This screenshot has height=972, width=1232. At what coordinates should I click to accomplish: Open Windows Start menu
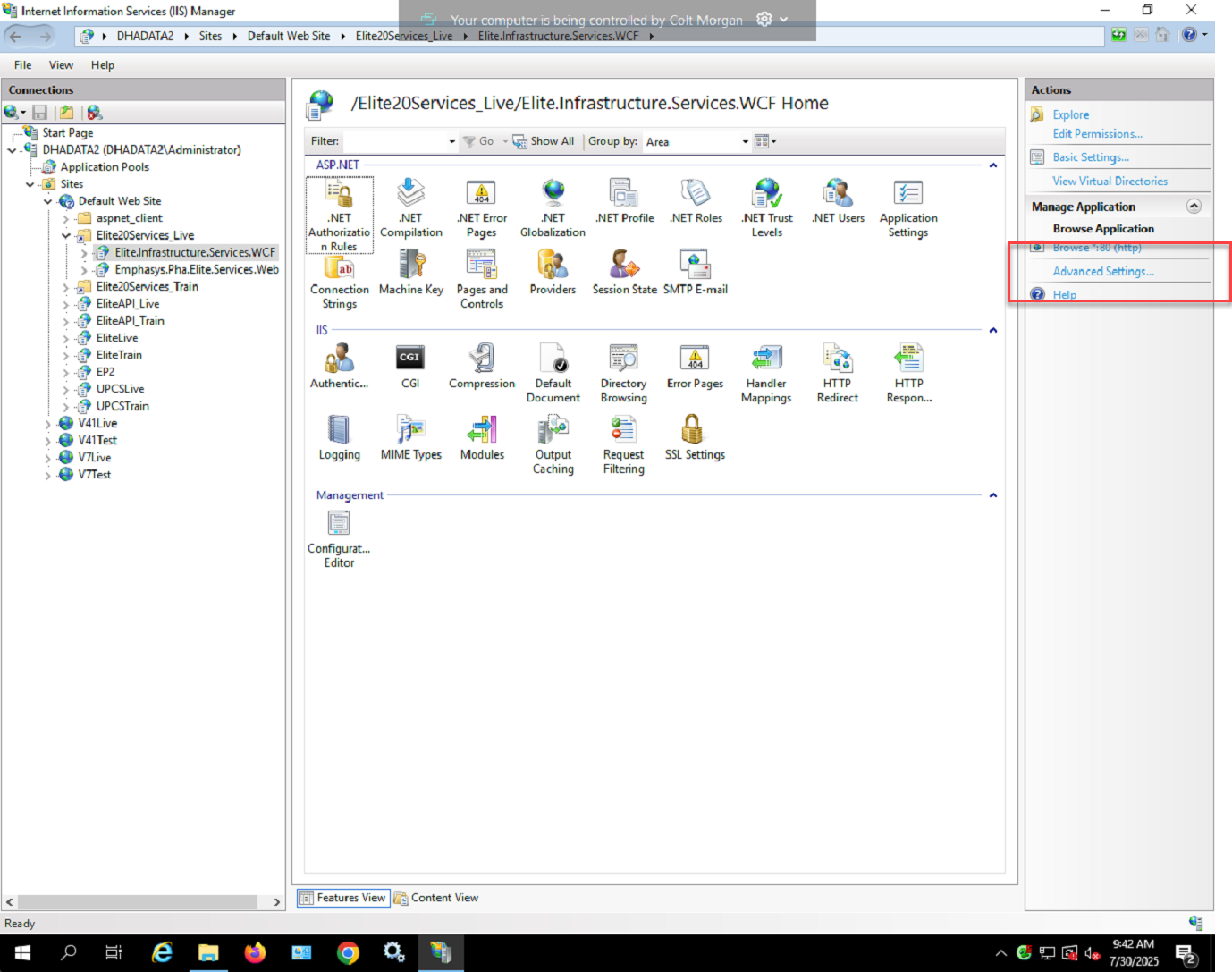pyautogui.click(x=22, y=952)
